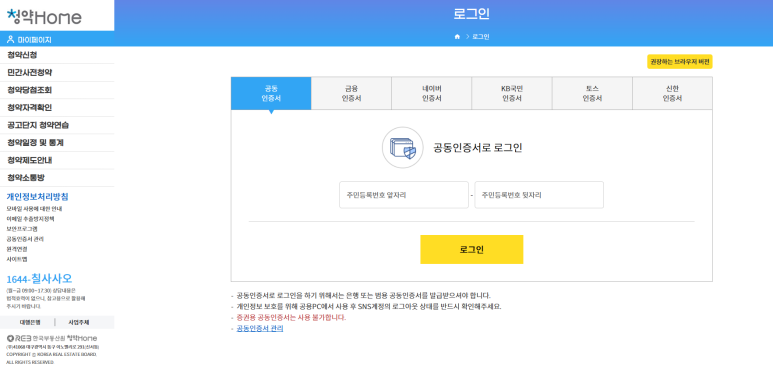773x388 pixels.
Task: Select the 신한 인증서 tab
Action: [672, 93]
